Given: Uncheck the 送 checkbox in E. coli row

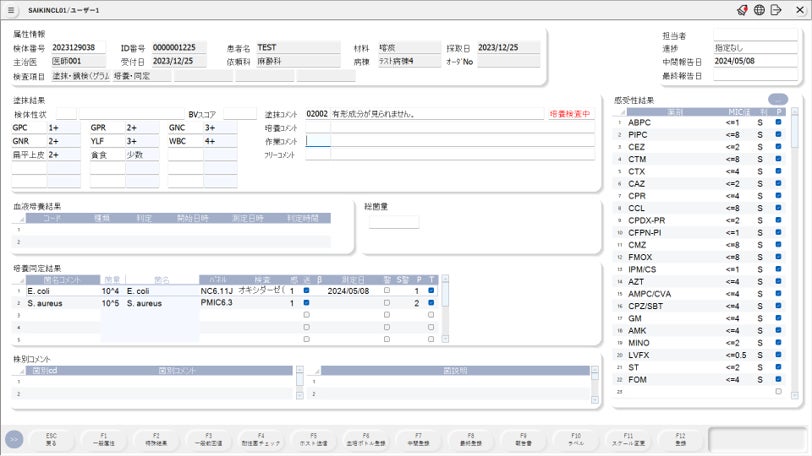Looking at the screenshot, I should click(307, 290).
